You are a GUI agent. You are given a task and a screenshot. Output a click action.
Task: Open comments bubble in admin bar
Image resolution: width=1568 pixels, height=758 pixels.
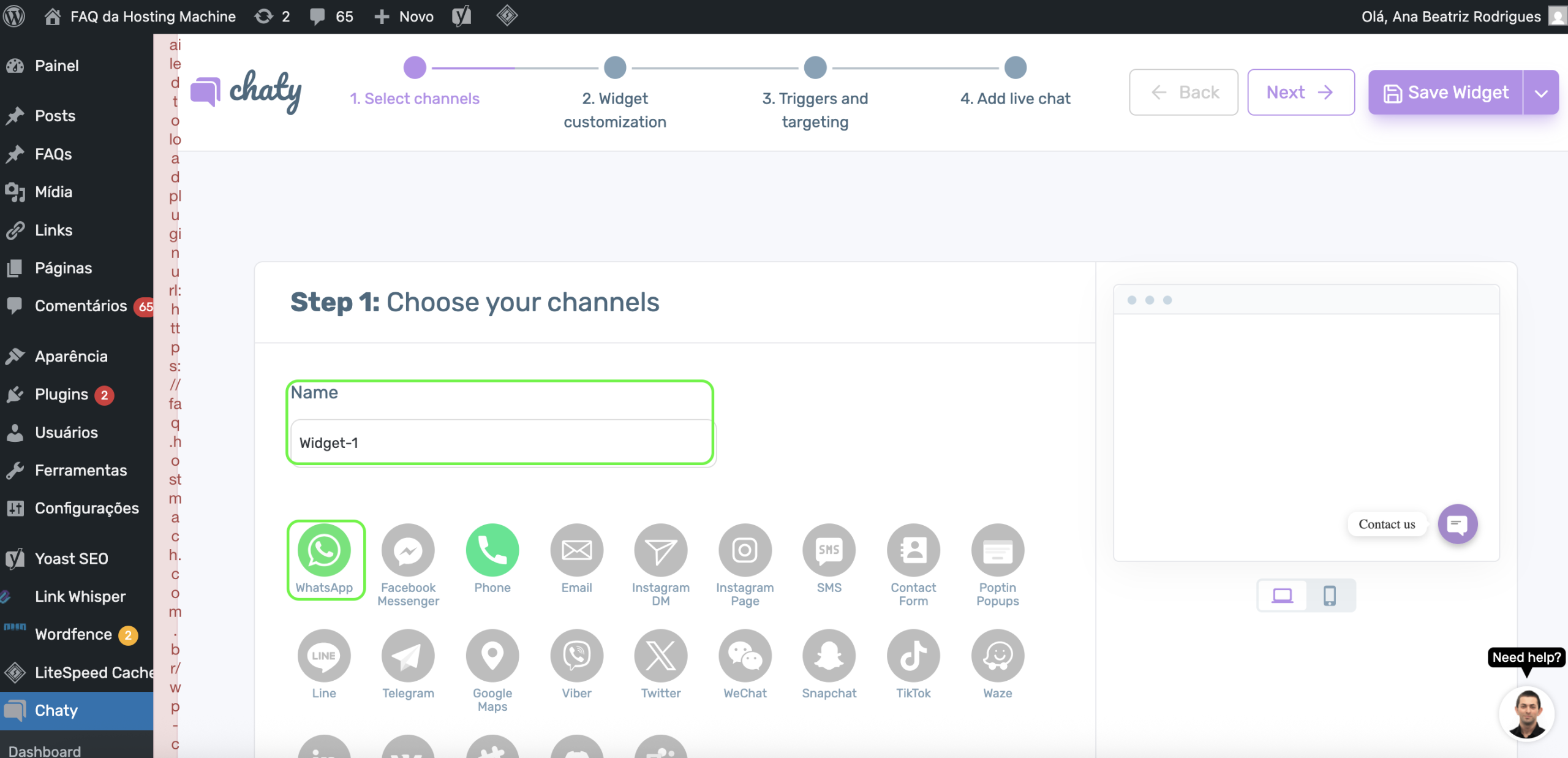331,16
